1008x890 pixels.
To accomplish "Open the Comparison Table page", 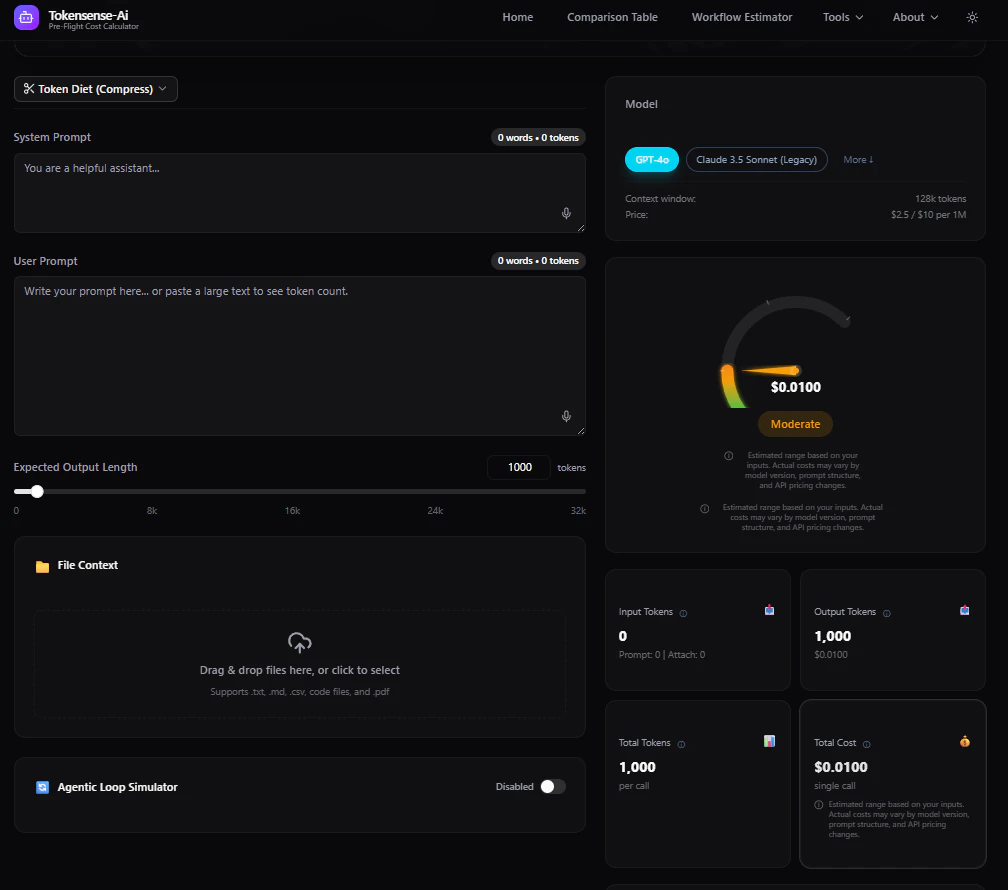I will 612,17.
